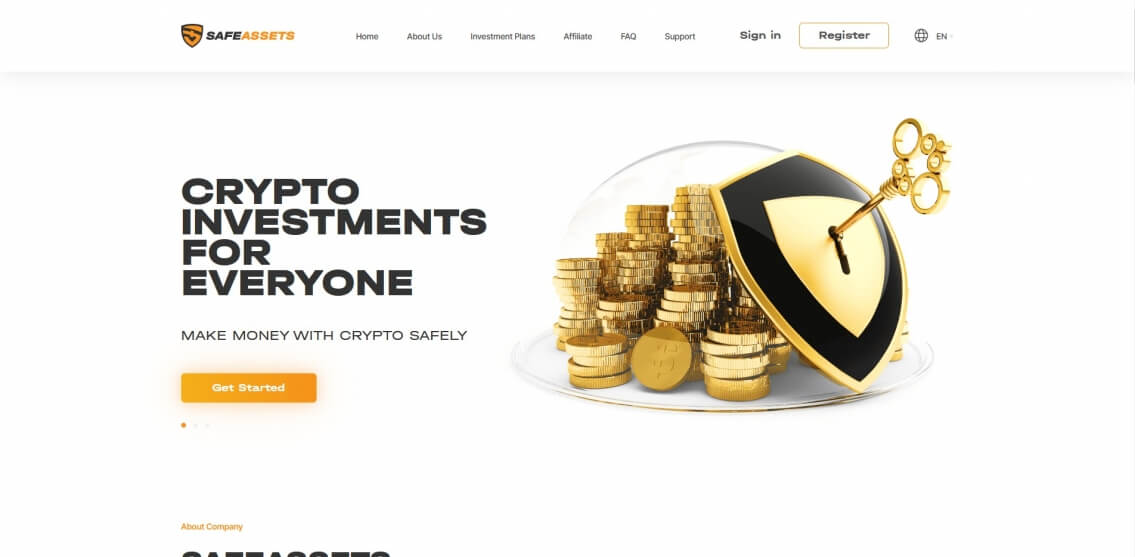The image size is (1135, 557).
Task: Expand language selector arrow next to EN
Action: tap(951, 36)
